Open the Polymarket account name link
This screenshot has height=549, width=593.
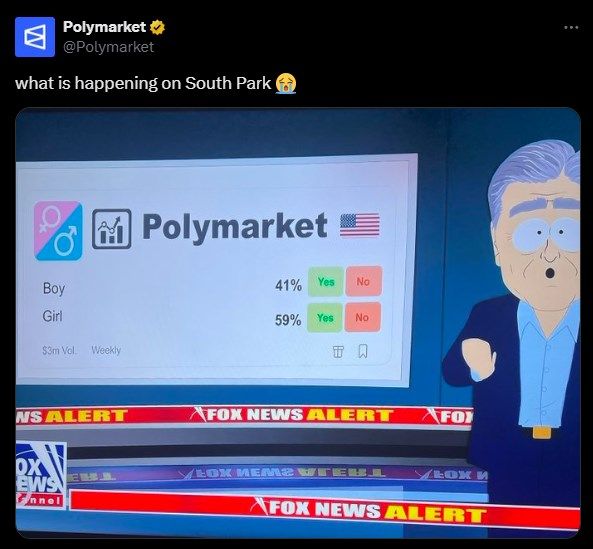click(x=104, y=26)
